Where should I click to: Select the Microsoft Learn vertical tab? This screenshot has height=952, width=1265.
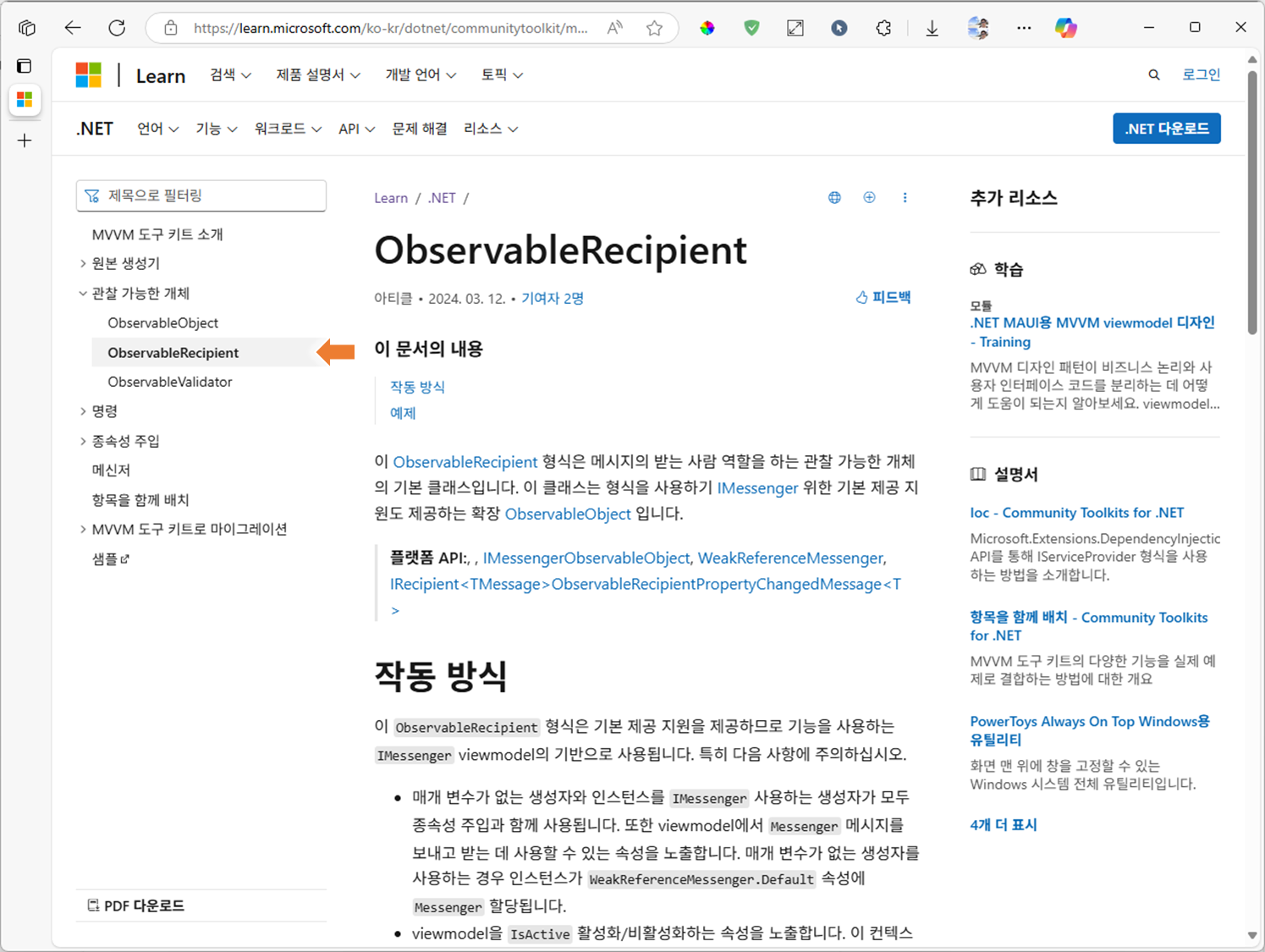(25, 100)
